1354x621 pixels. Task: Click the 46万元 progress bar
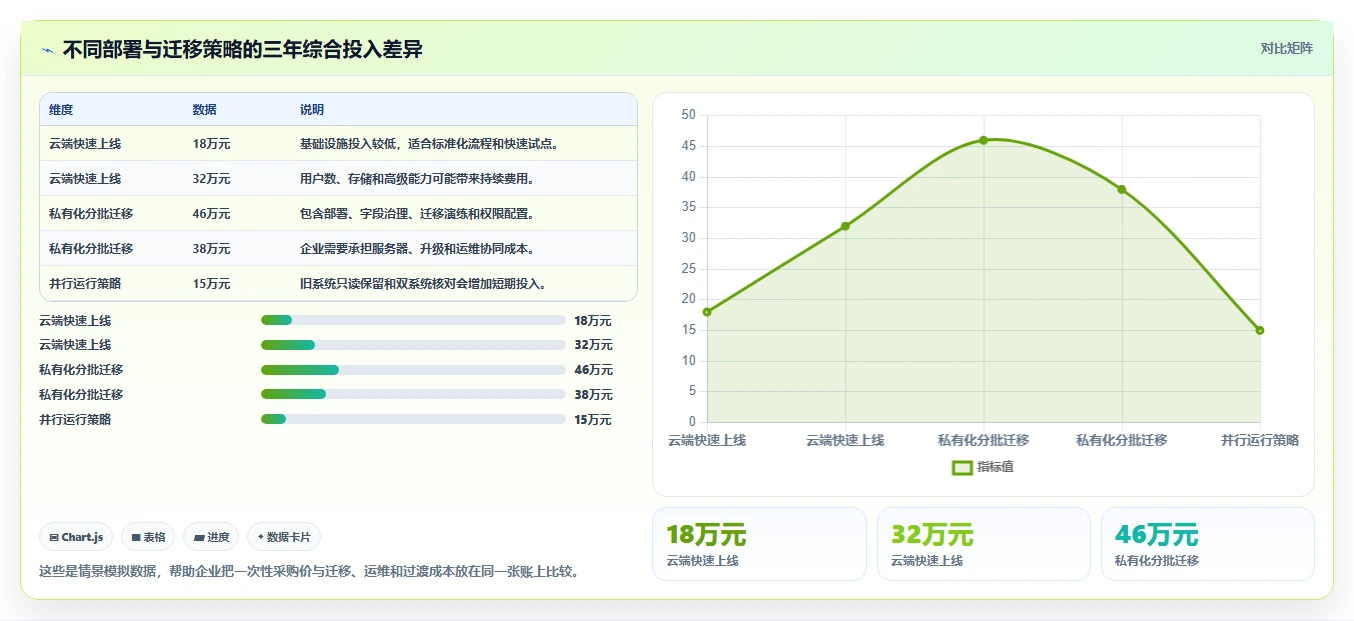coord(413,370)
